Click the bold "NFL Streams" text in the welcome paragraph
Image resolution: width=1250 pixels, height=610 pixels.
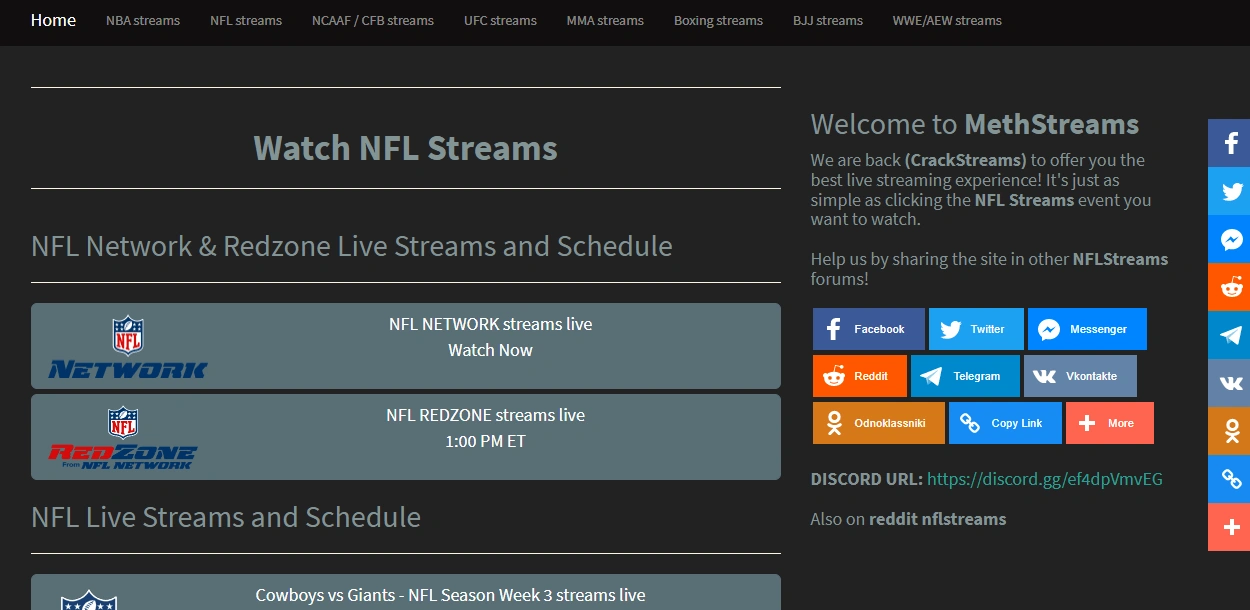tap(1024, 199)
